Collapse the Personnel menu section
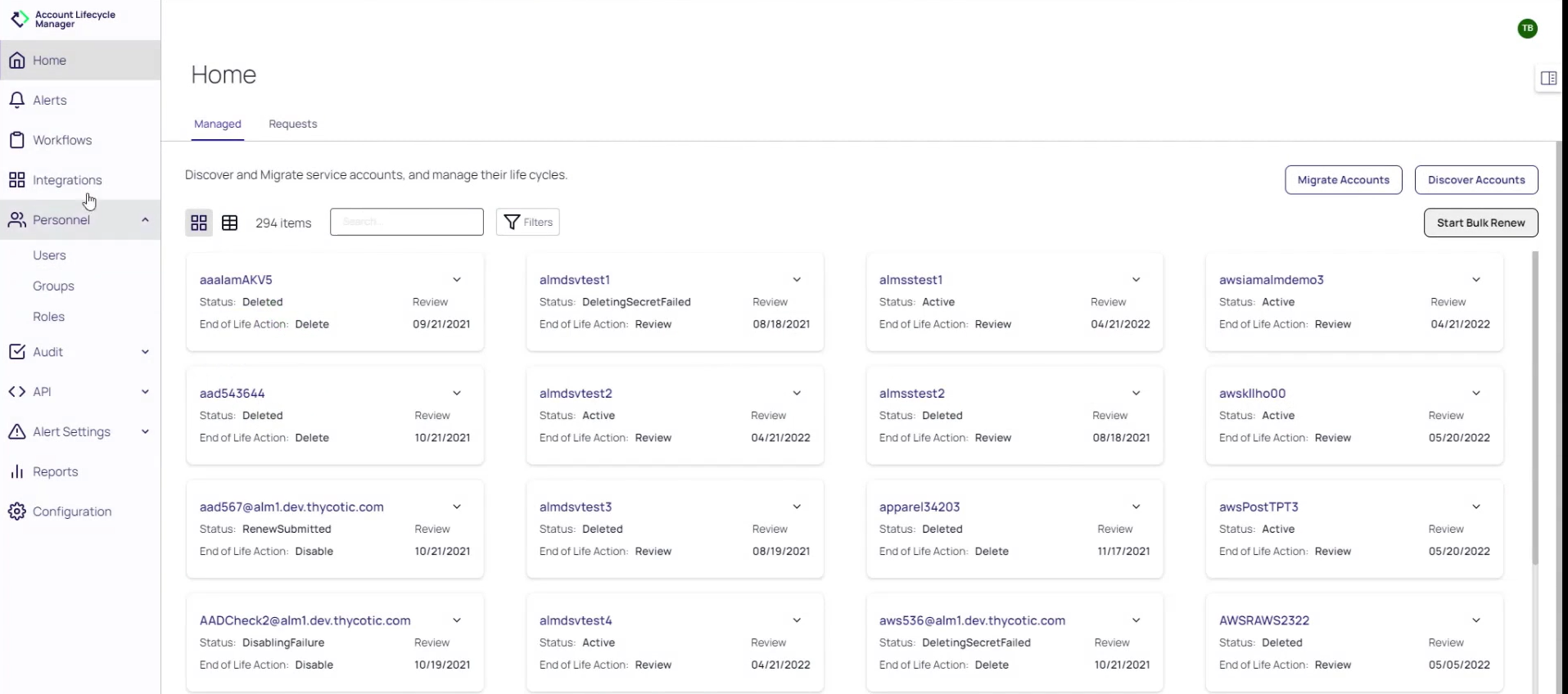 145,220
